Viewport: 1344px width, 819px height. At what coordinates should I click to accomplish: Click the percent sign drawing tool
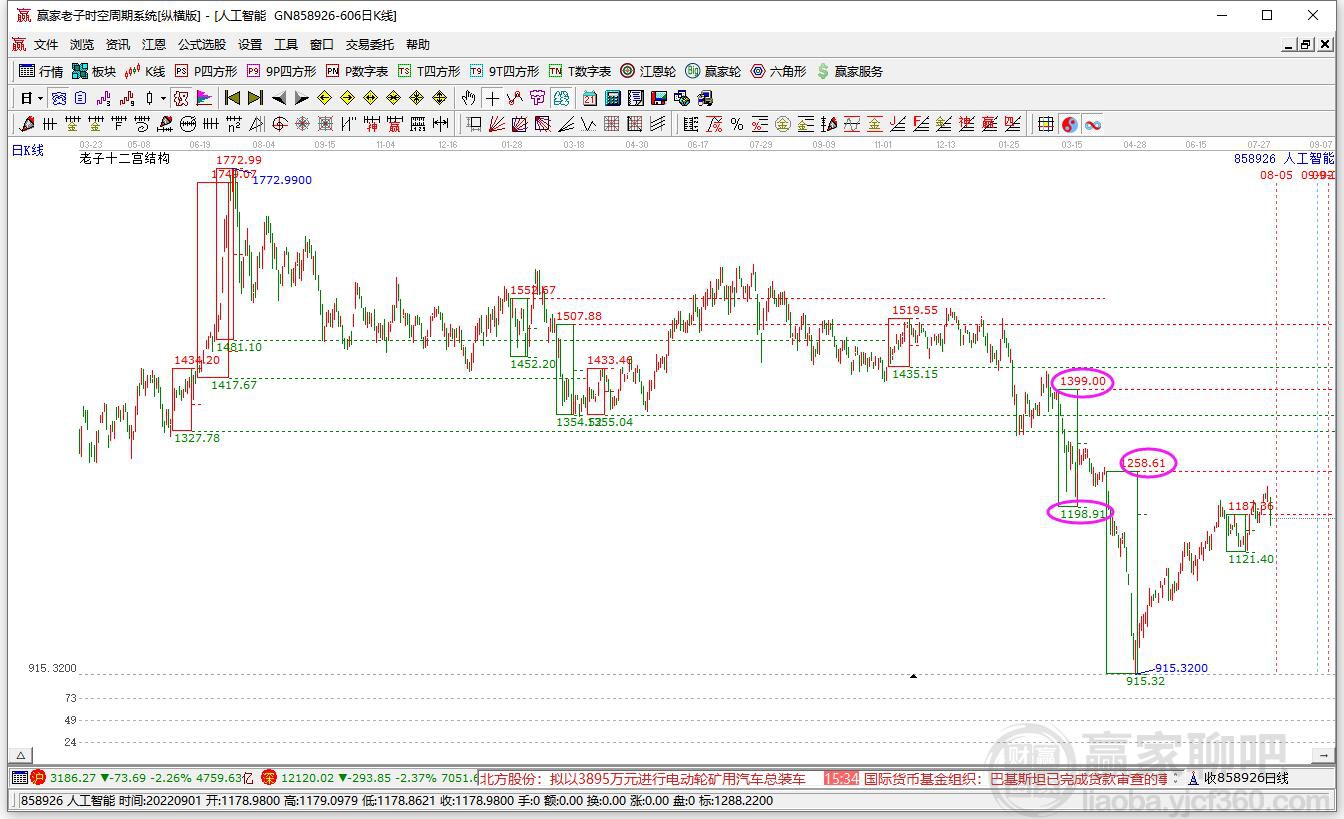(x=737, y=124)
